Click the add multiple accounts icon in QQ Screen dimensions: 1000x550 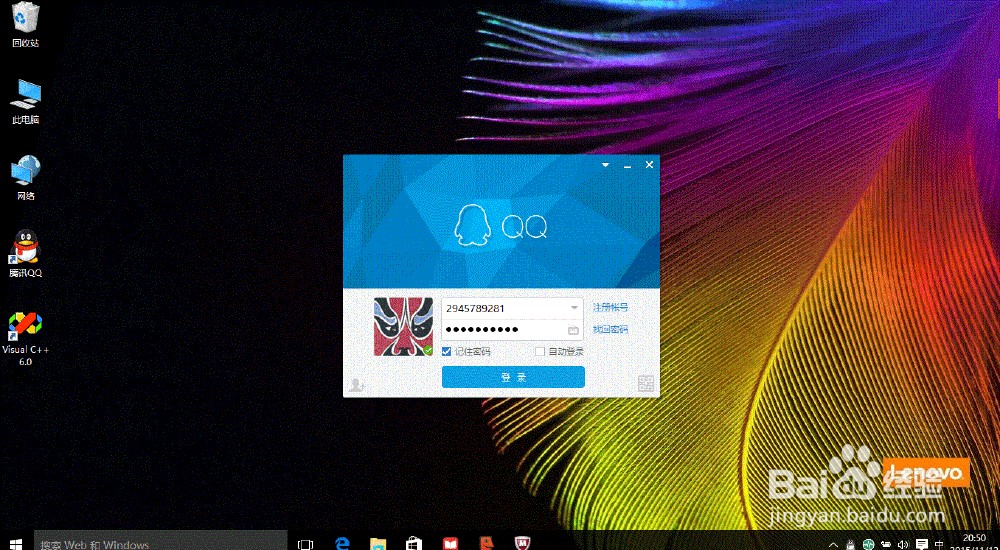click(x=357, y=385)
